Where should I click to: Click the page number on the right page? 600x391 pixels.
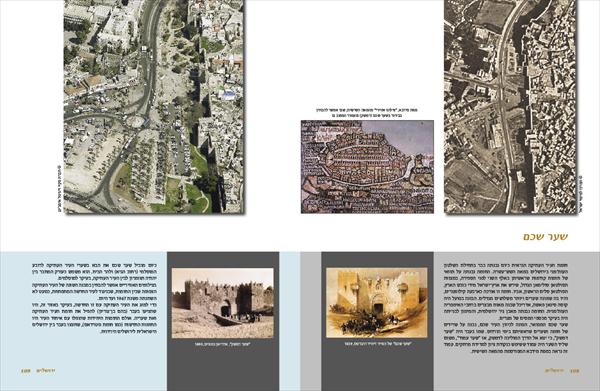click(x=574, y=371)
